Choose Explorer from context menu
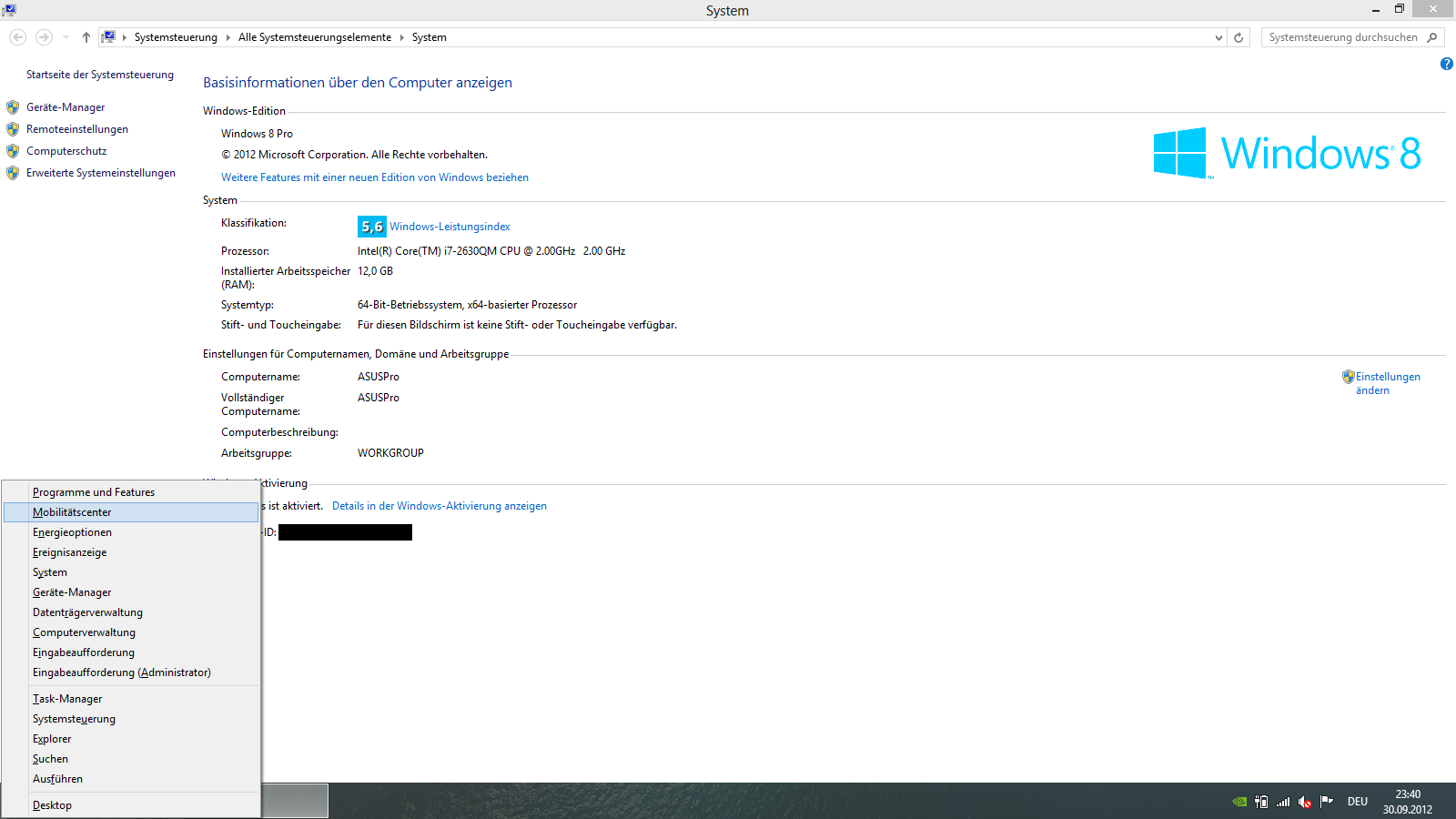This screenshot has width=1456, height=819. (x=131, y=739)
